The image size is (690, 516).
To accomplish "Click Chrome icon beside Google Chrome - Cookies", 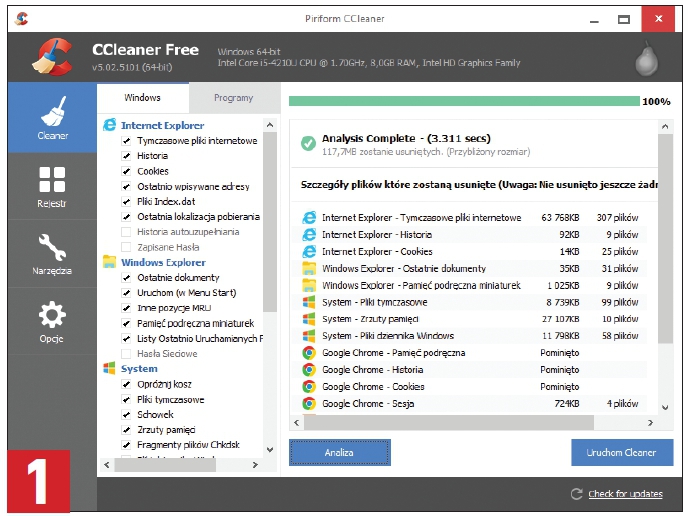I will point(309,387).
